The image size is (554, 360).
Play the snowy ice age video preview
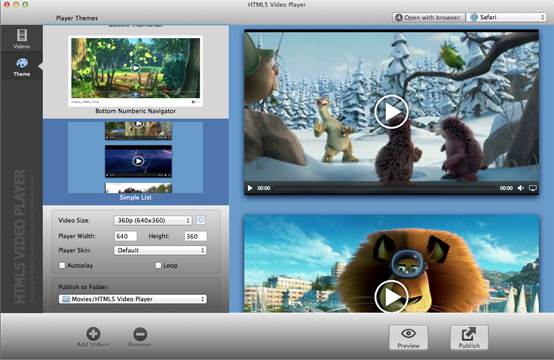coord(391,112)
